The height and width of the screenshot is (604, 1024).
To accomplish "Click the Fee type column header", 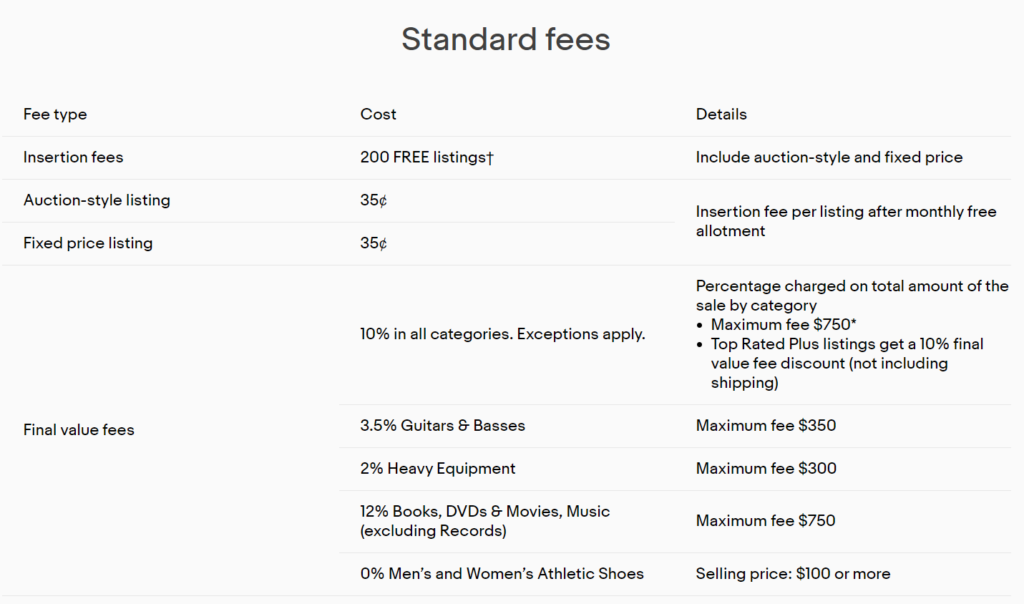I will tap(55, 114).
